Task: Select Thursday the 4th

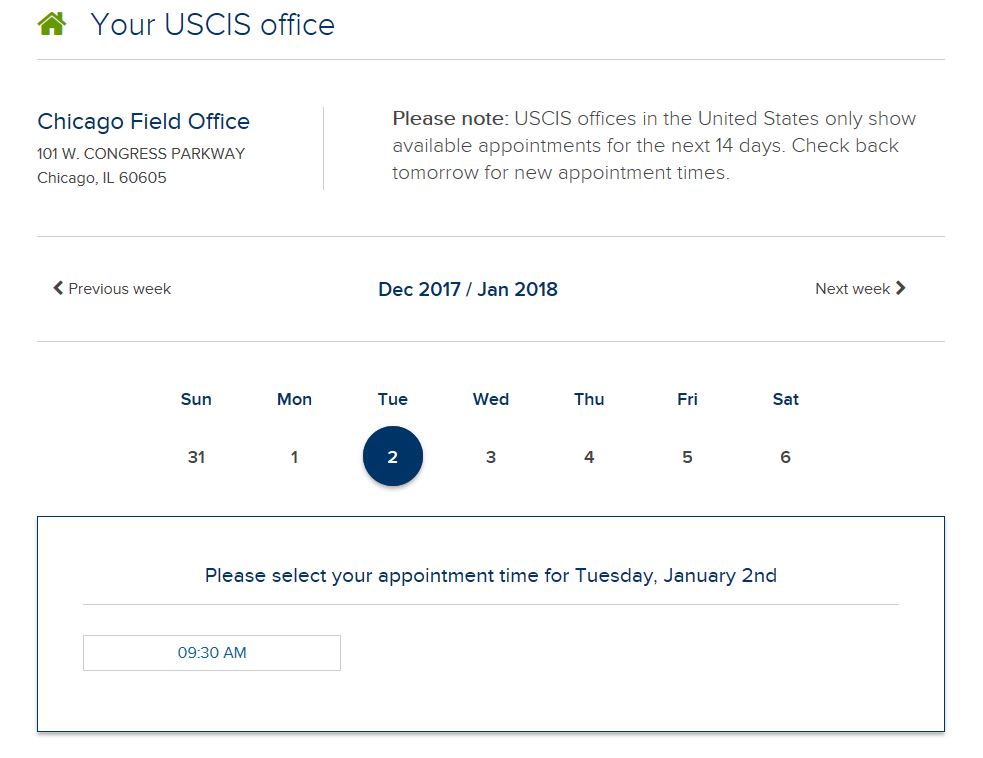Action: coord(589,457)
